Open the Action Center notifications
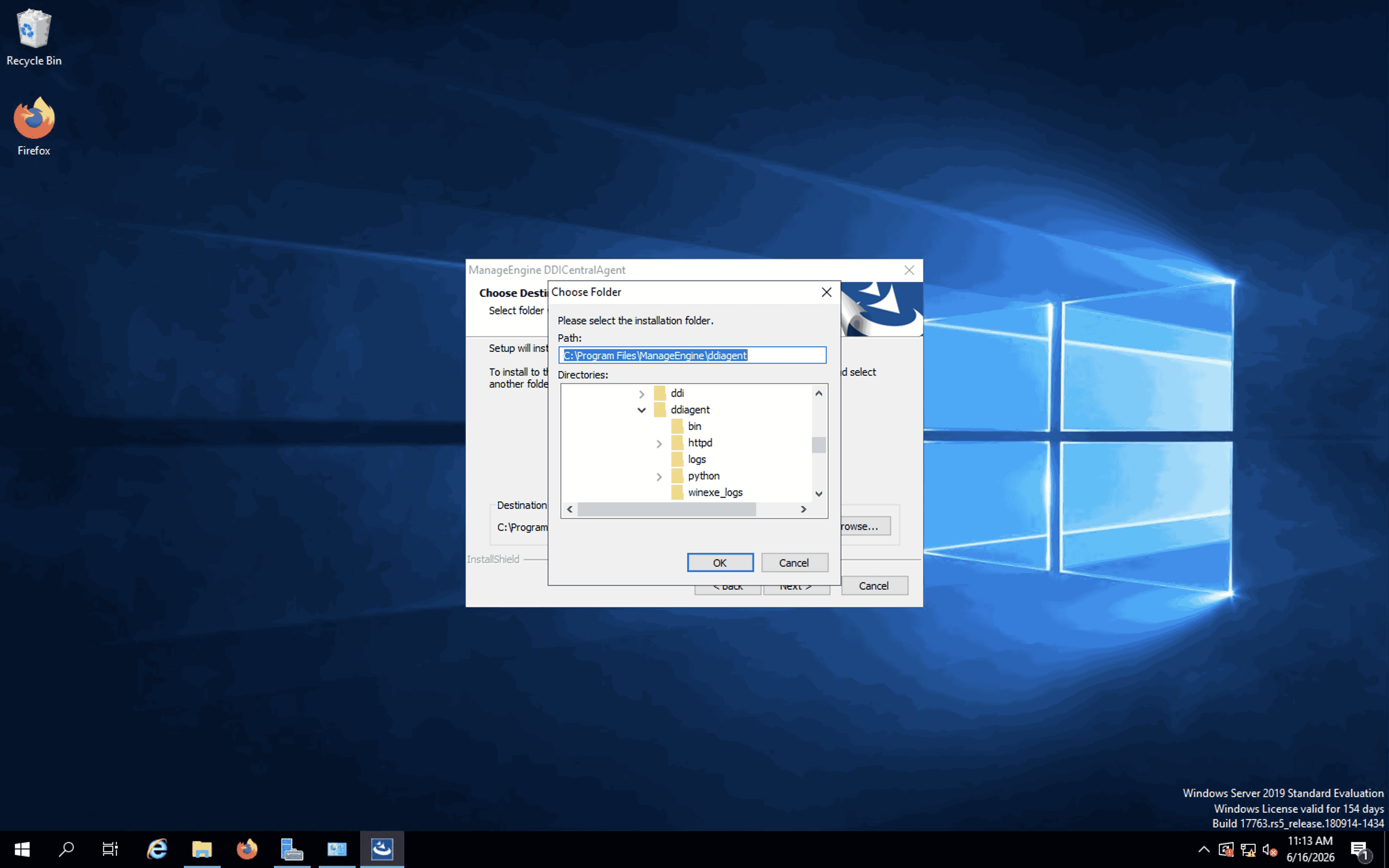Viewport: 1389px width, 868px height. [x=1360, y=850]
